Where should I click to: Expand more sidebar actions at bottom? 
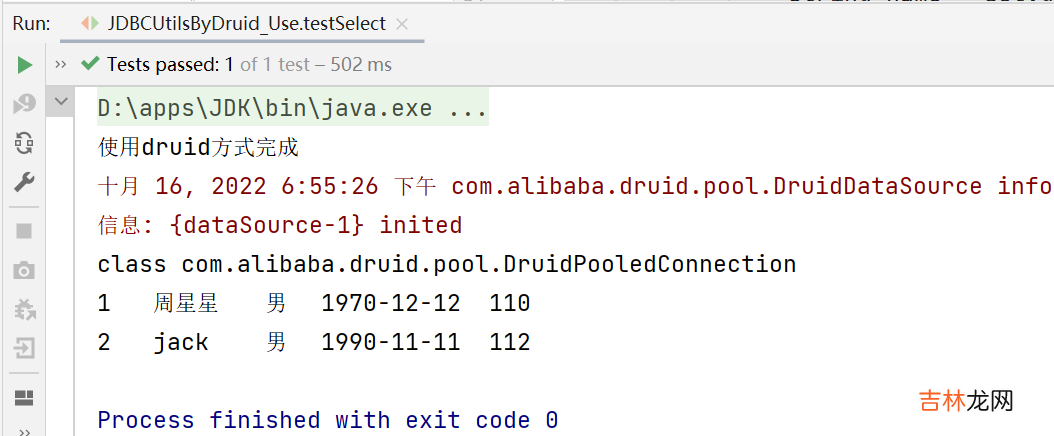24,430
